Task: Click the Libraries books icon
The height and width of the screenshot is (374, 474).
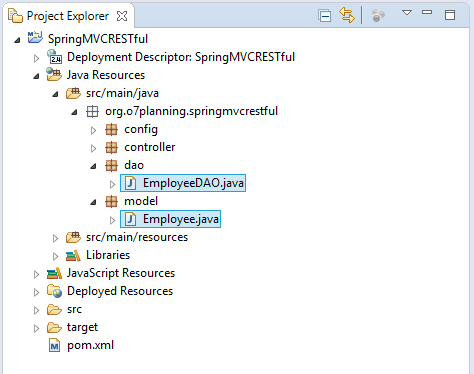Action: coord(73,255)
